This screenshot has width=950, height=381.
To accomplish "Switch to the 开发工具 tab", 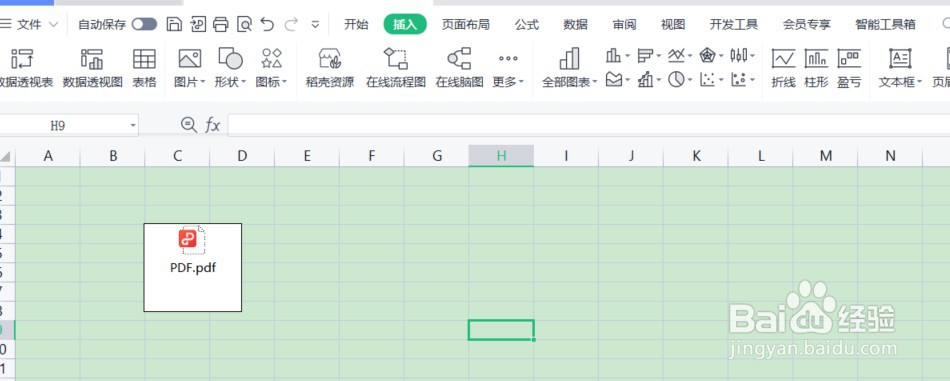I will [734, 24].
